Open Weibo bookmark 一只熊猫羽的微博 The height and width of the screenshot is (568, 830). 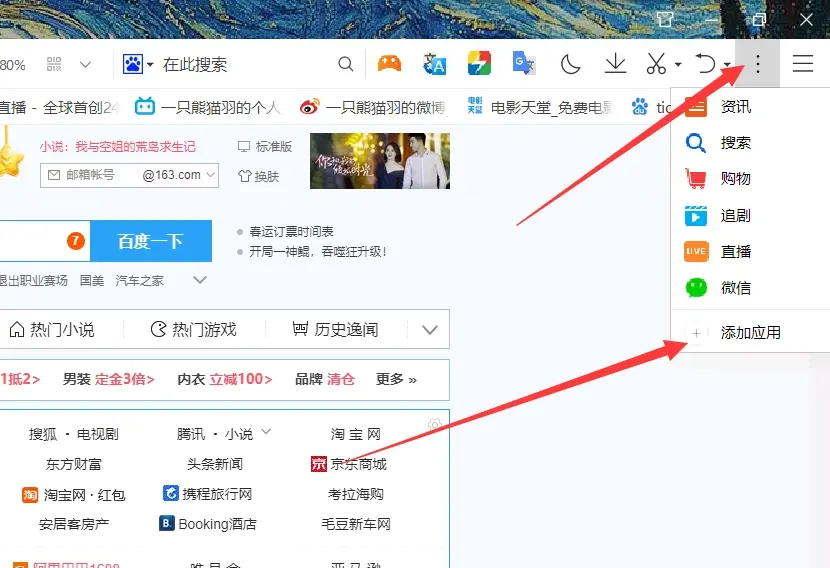[x=373, y=107]
